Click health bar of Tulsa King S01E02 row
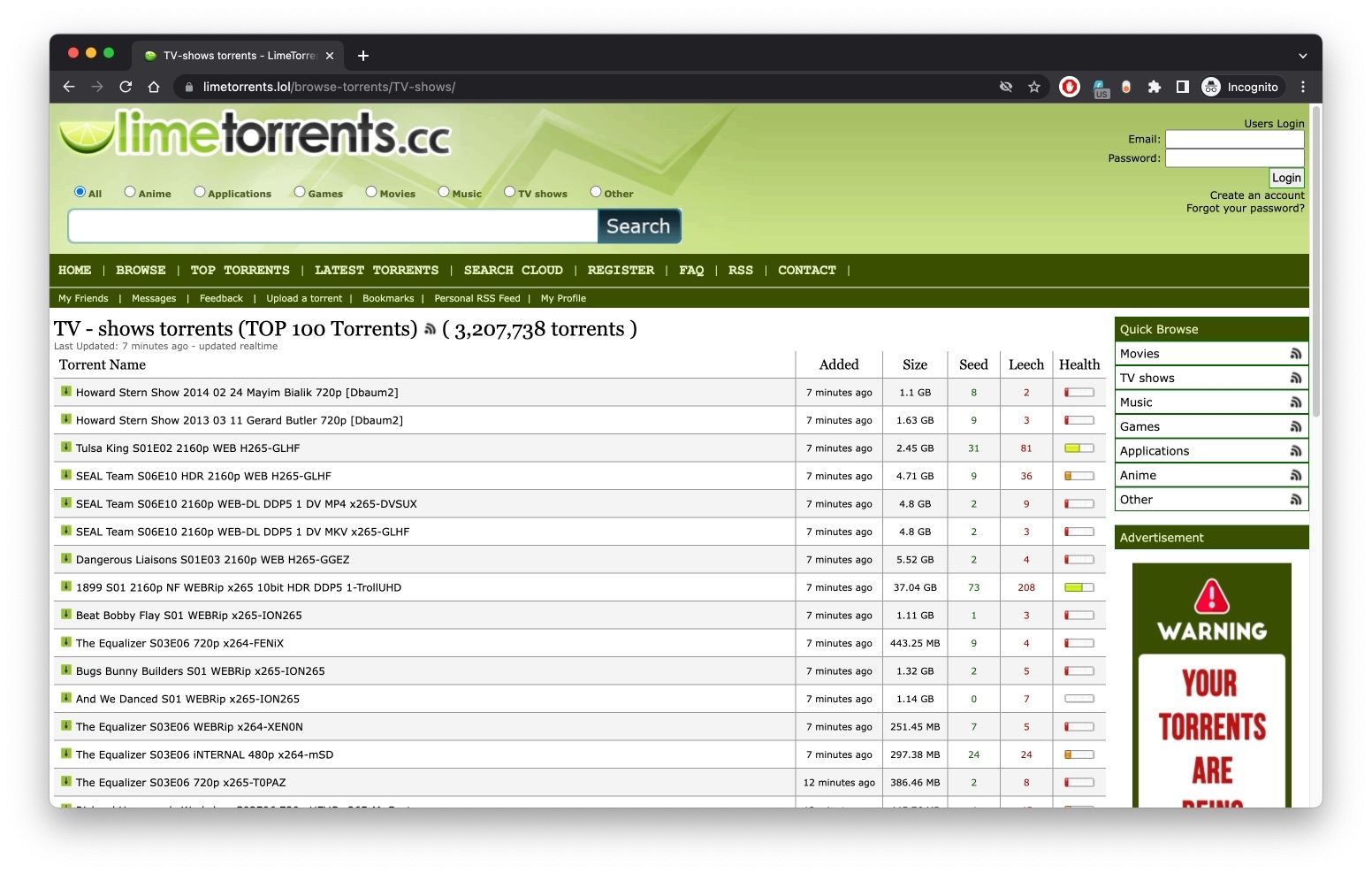This screenshot has width=1372, height=873. pos(1079,448)
